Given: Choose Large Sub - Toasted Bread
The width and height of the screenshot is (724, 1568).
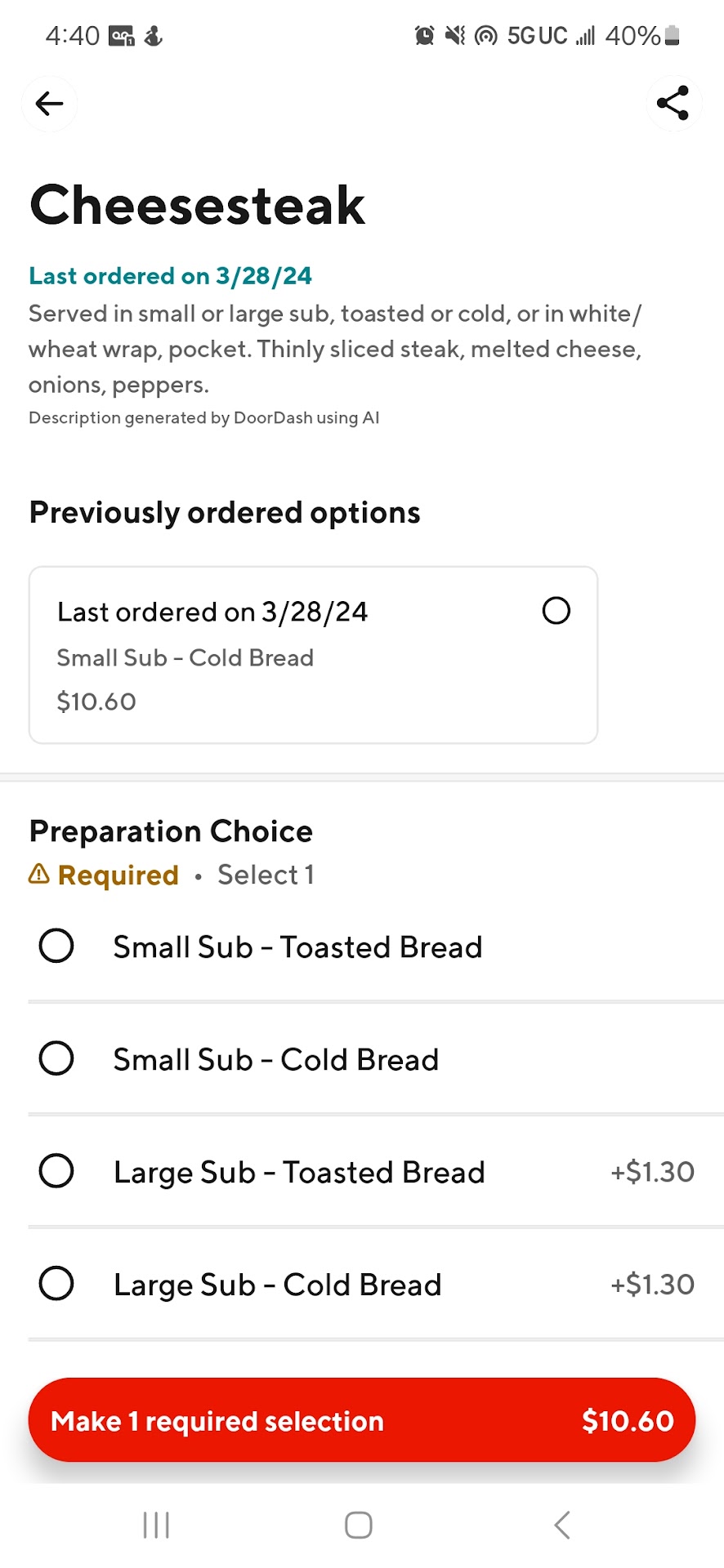Looking at the screenshot, I should (x=56, y=1171).
